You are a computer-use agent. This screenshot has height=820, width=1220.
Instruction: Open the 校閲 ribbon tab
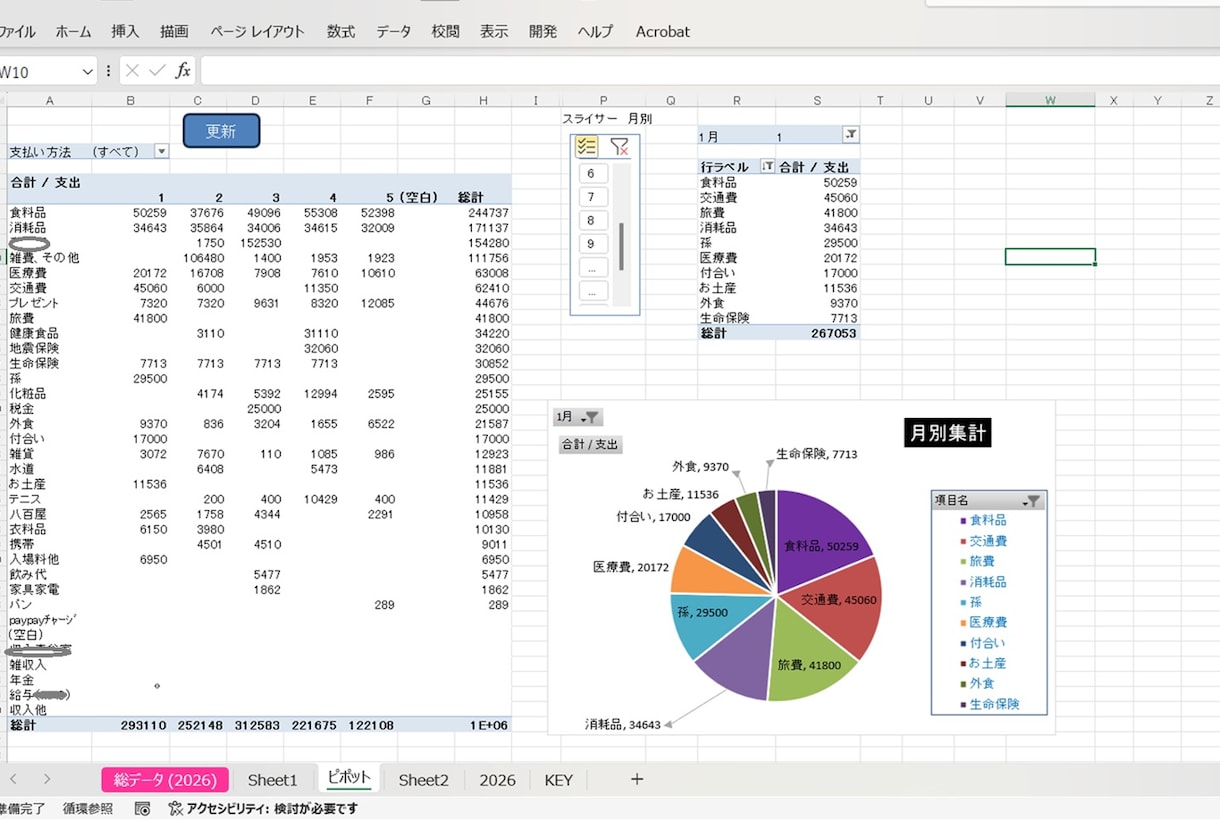(x=446, y=32)
